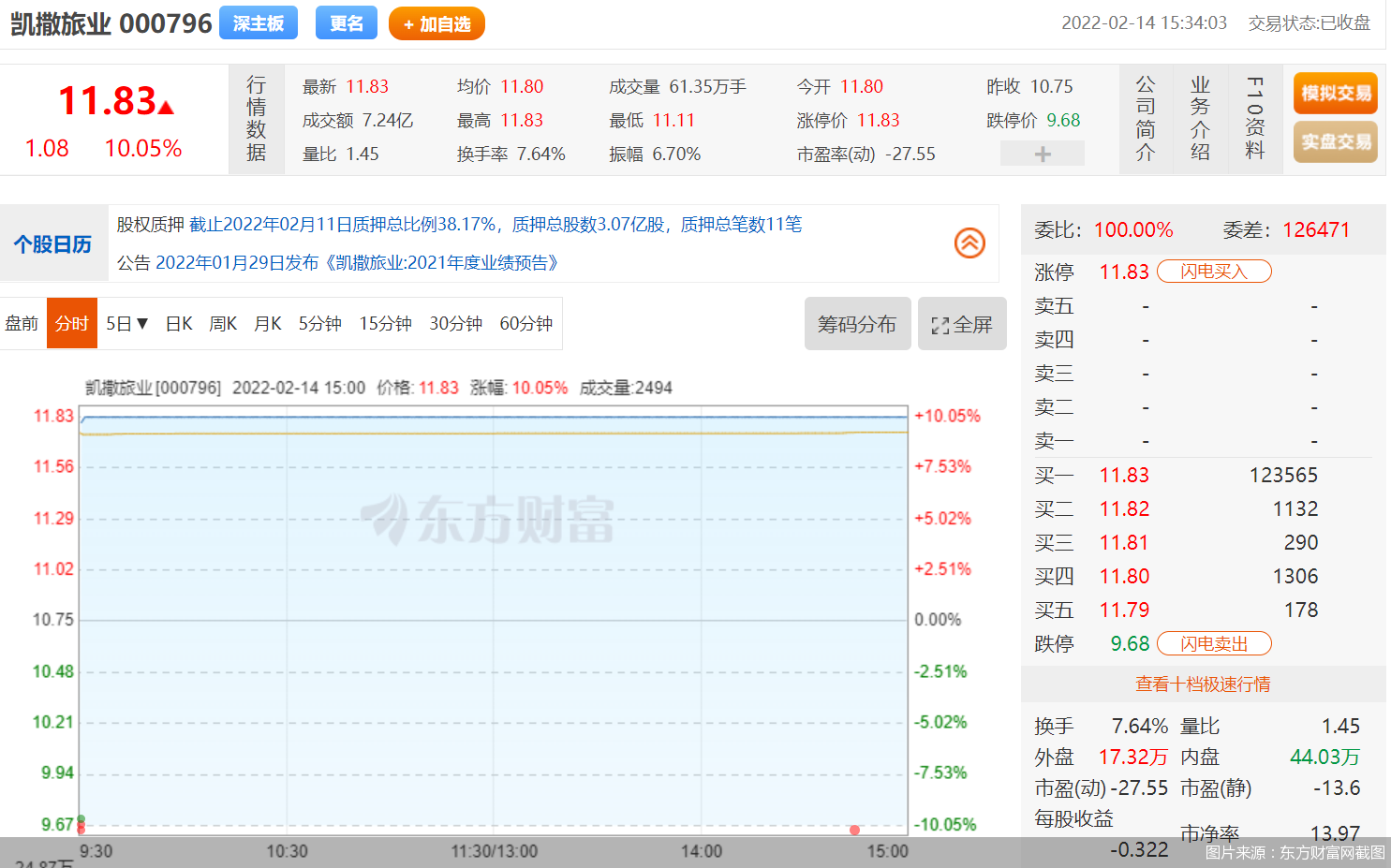This screenshot has height=868, width=1391.
Task: Click the 跌停 price 9.68 in order book
Action: click(1130, 644)
